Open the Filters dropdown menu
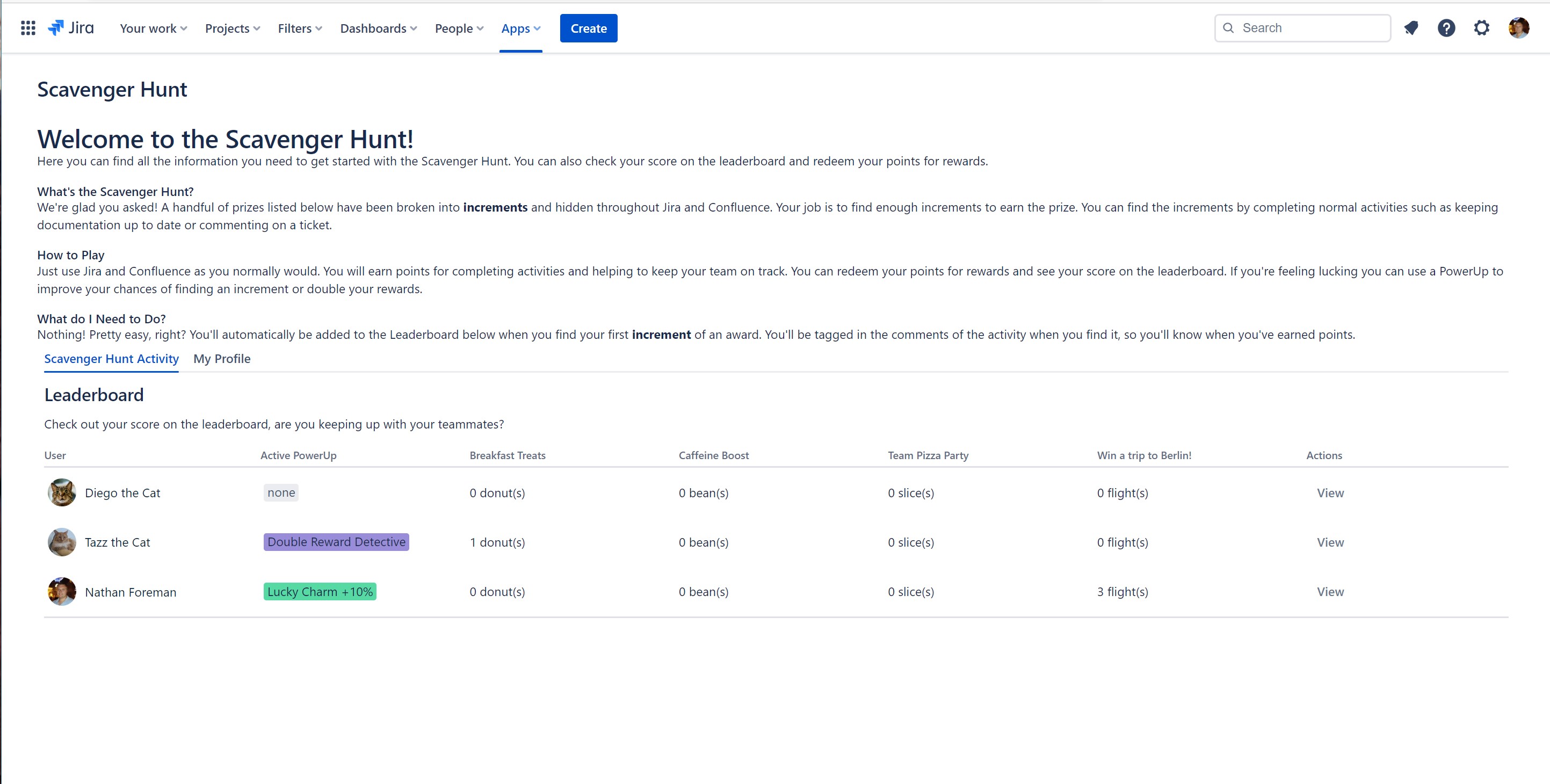The image size is (1550, 784). (x=300, y=28)
